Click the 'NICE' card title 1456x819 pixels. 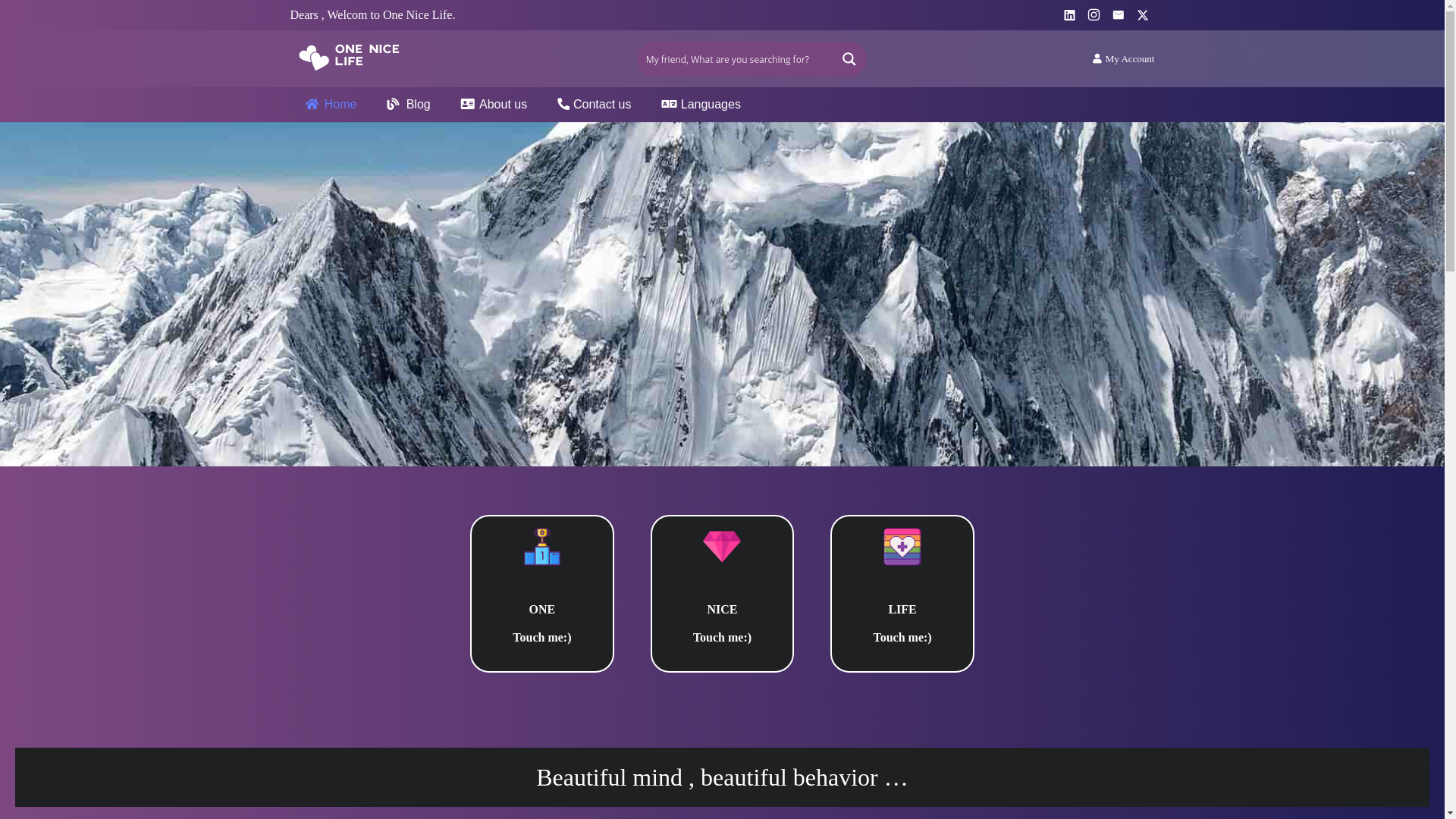pos(722,610)
